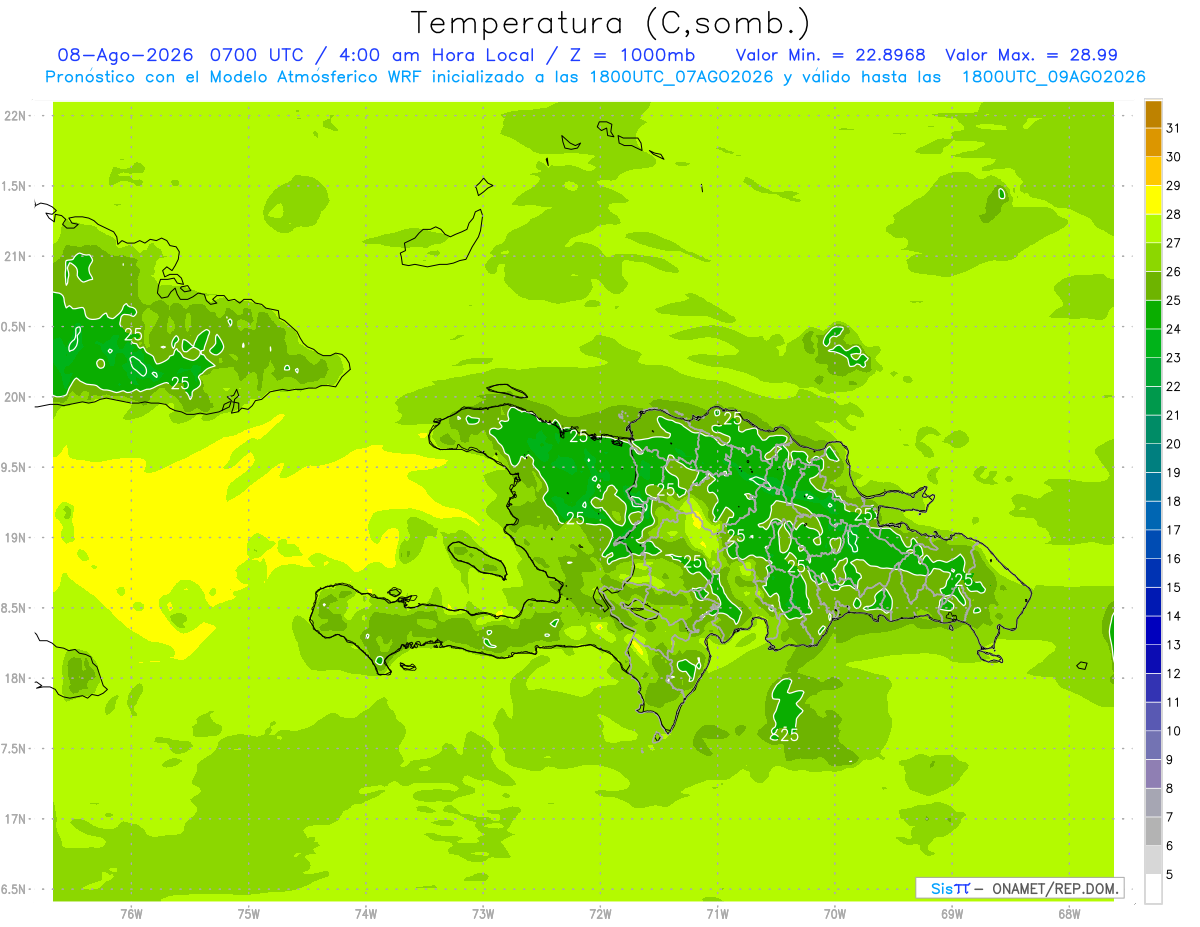Click the colorbar label '25'
The height and width of the screenshot is (927, 1200).
pyautogui.click(x=1173, y=300)
